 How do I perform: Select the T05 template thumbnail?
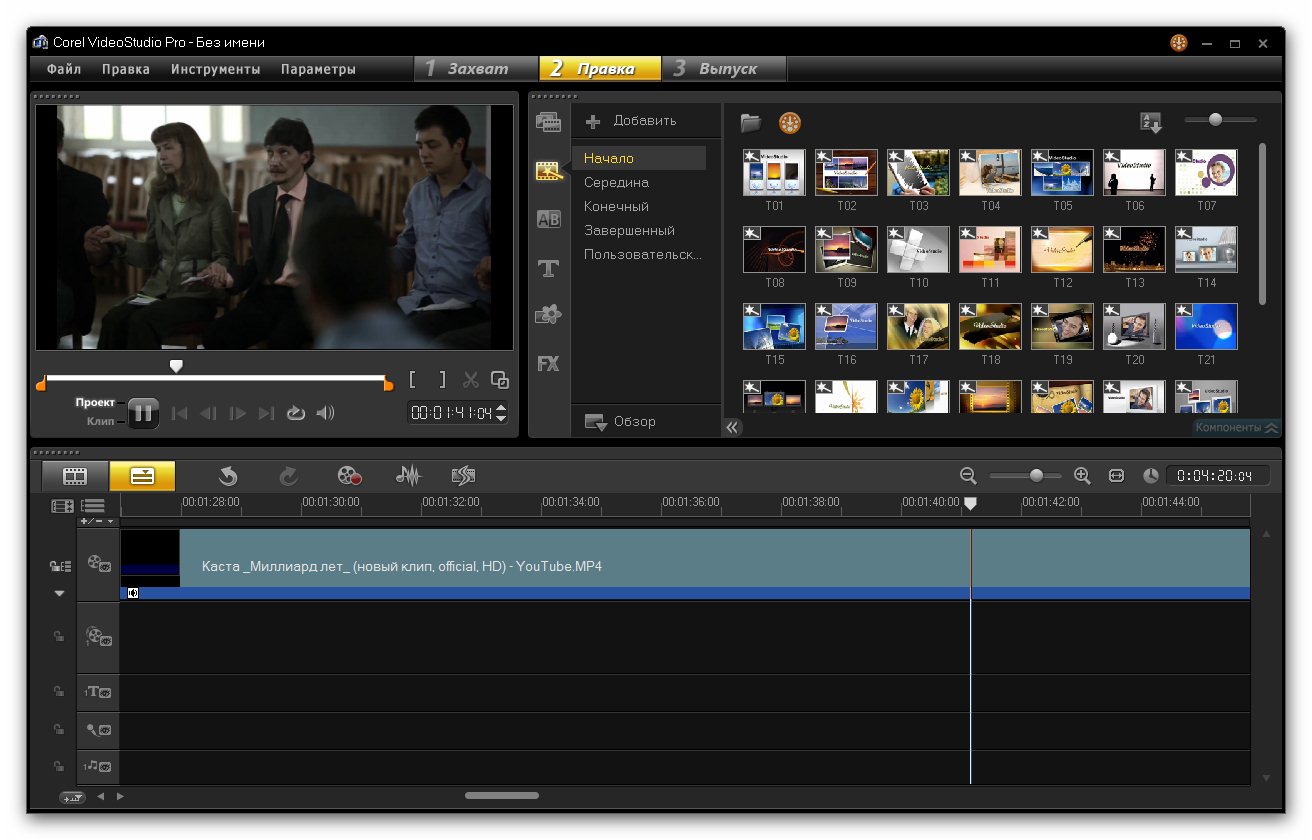pos(1062,172)
